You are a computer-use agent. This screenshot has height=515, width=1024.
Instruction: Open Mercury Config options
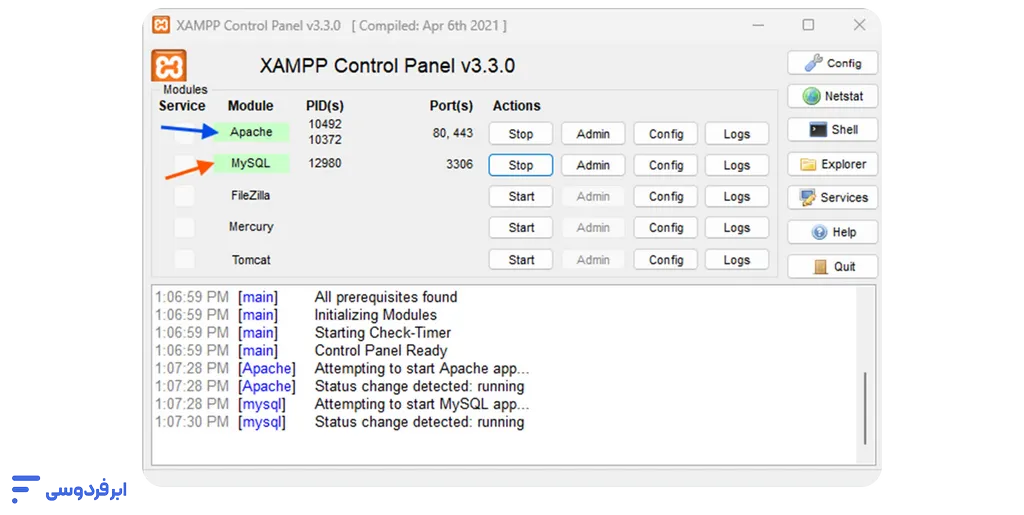[665, 228]
